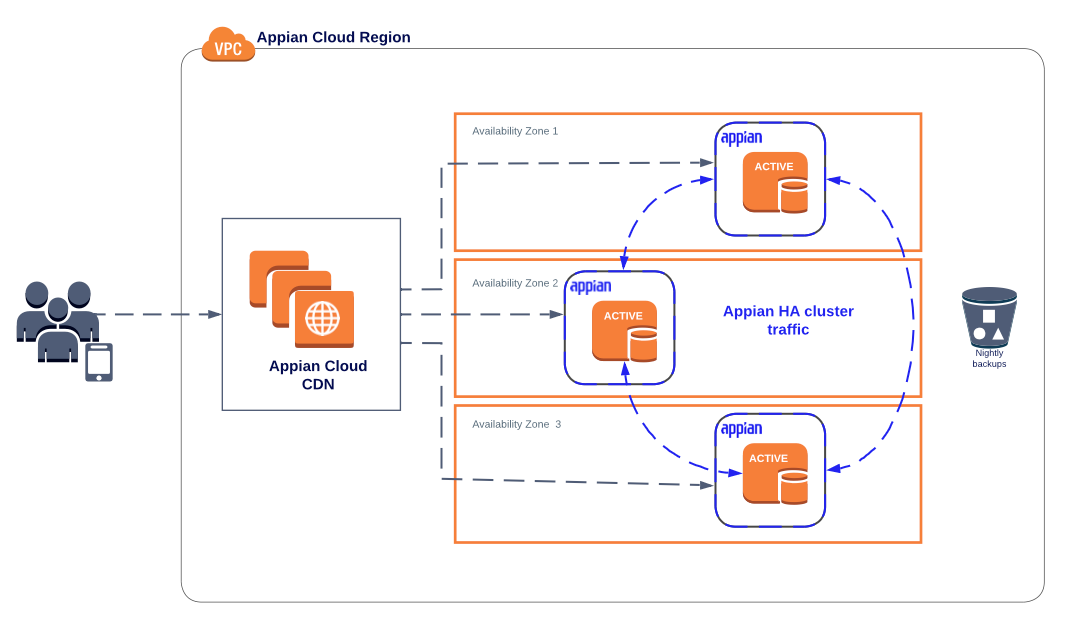Select ACTIVE server icon in Availability Zone 1

(775, 182)
